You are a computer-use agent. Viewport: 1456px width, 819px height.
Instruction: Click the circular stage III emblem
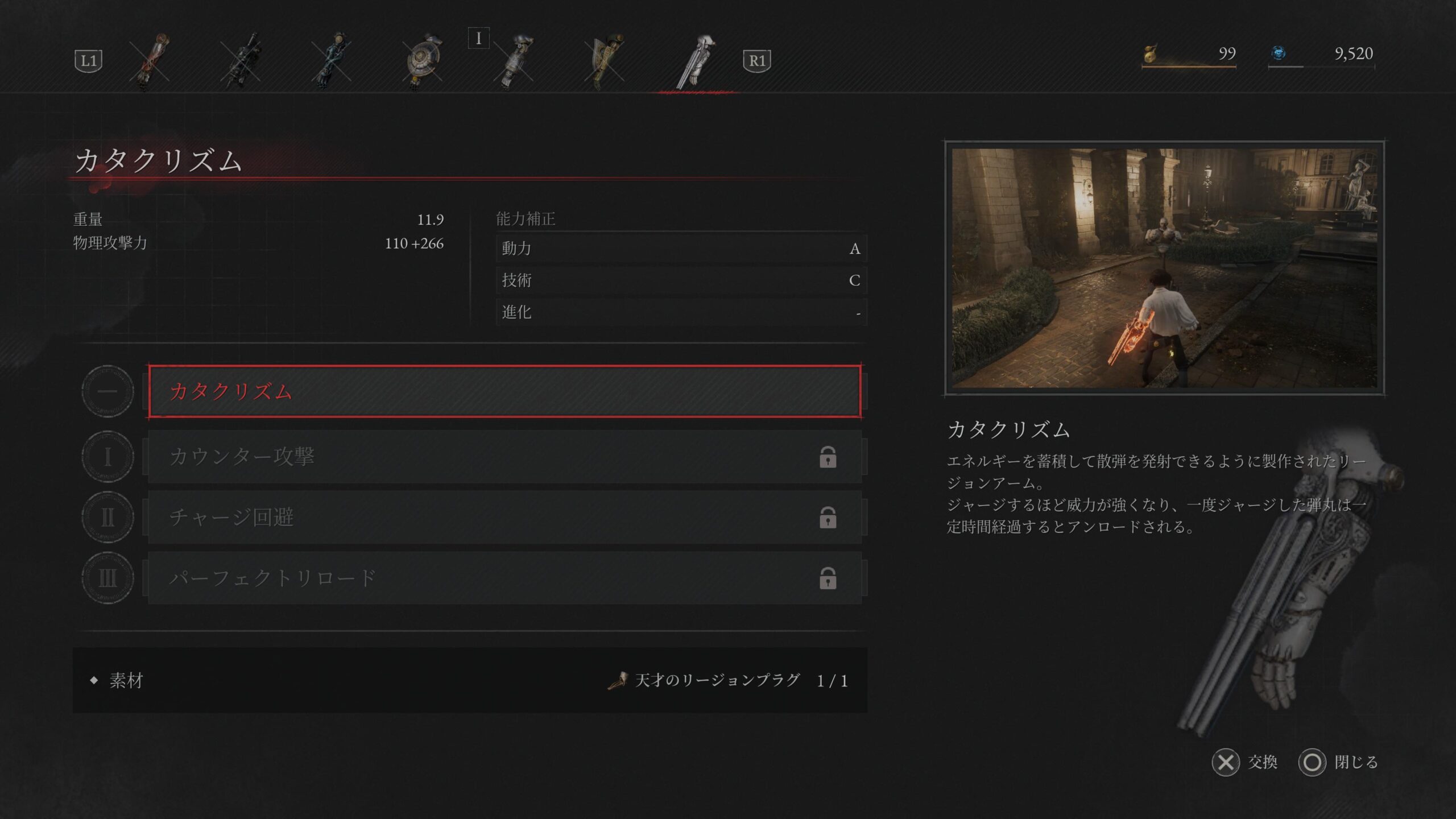tap(107, 578)
